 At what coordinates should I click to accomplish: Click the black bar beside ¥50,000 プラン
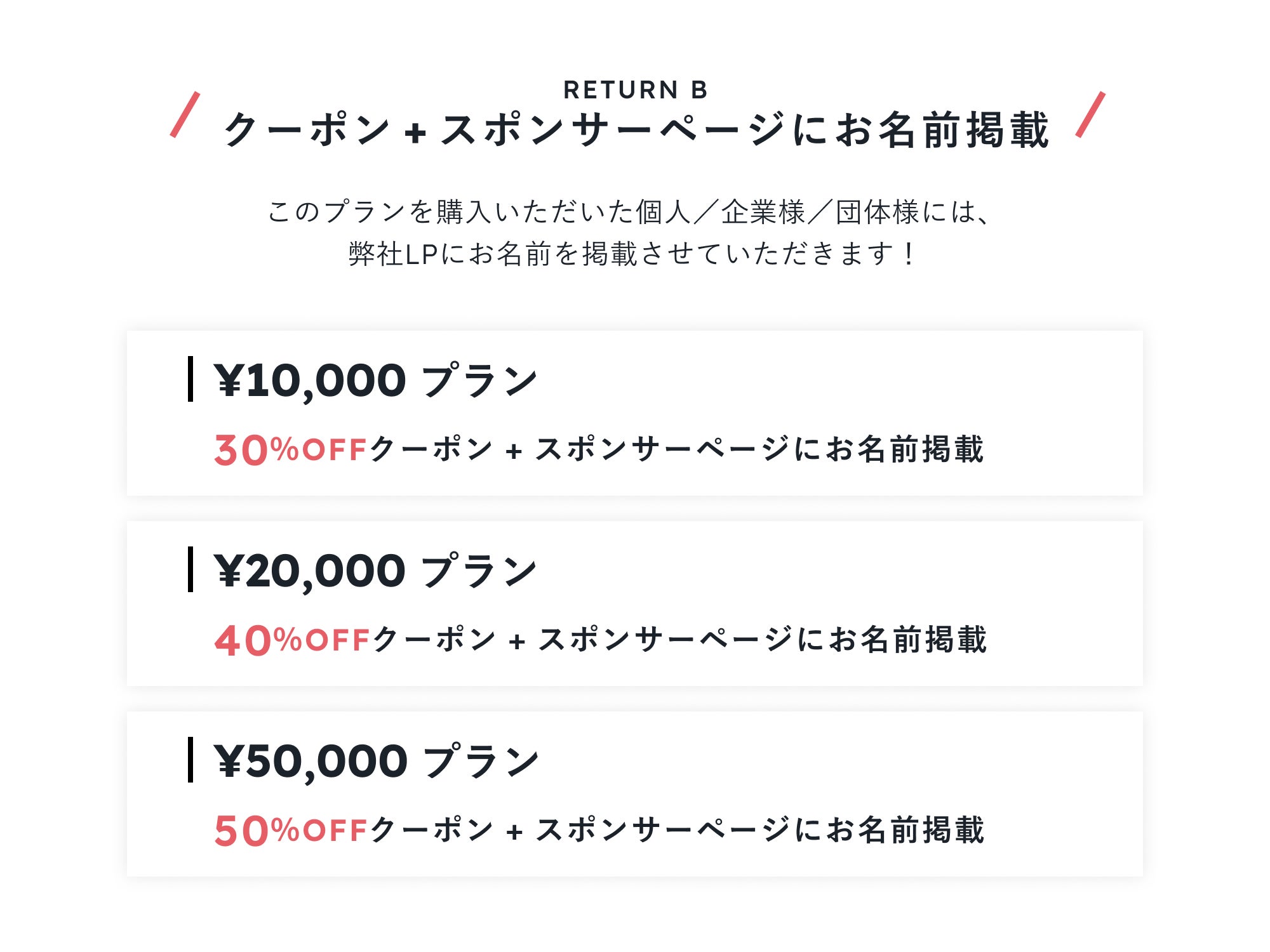pos(190,760)
